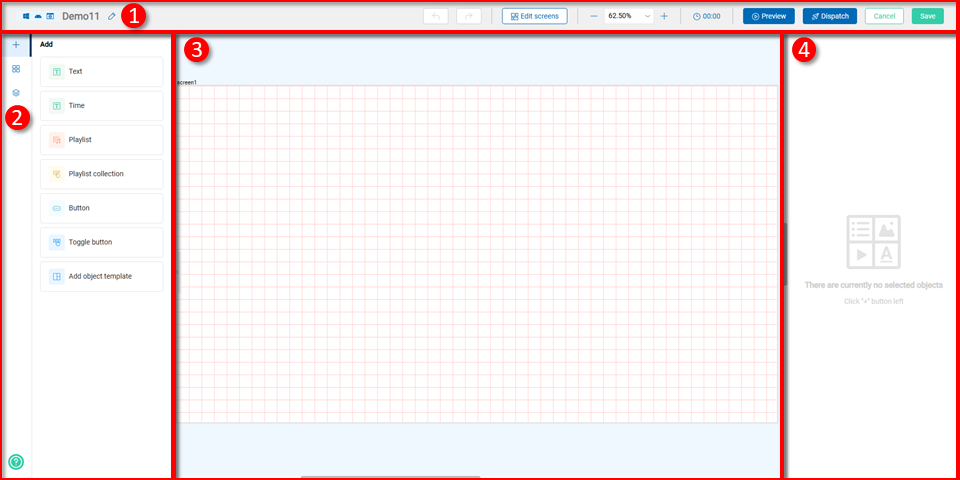Click the redo arrow button
Viewport: 960px width, 480px height.
click(x=468, y=16)
